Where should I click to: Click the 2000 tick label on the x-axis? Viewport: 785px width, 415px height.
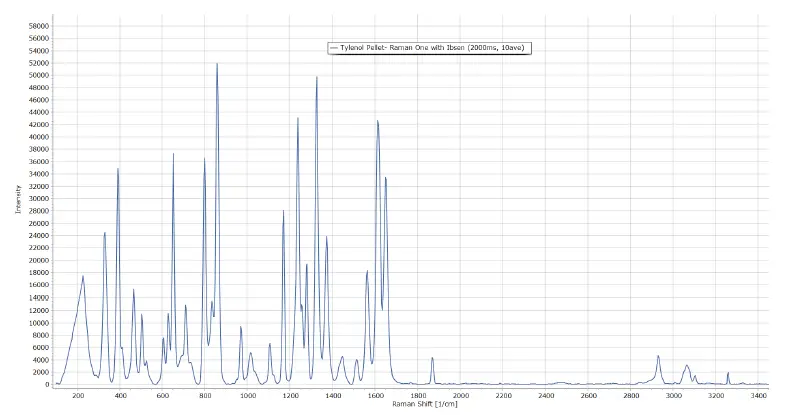pos(461,396)
